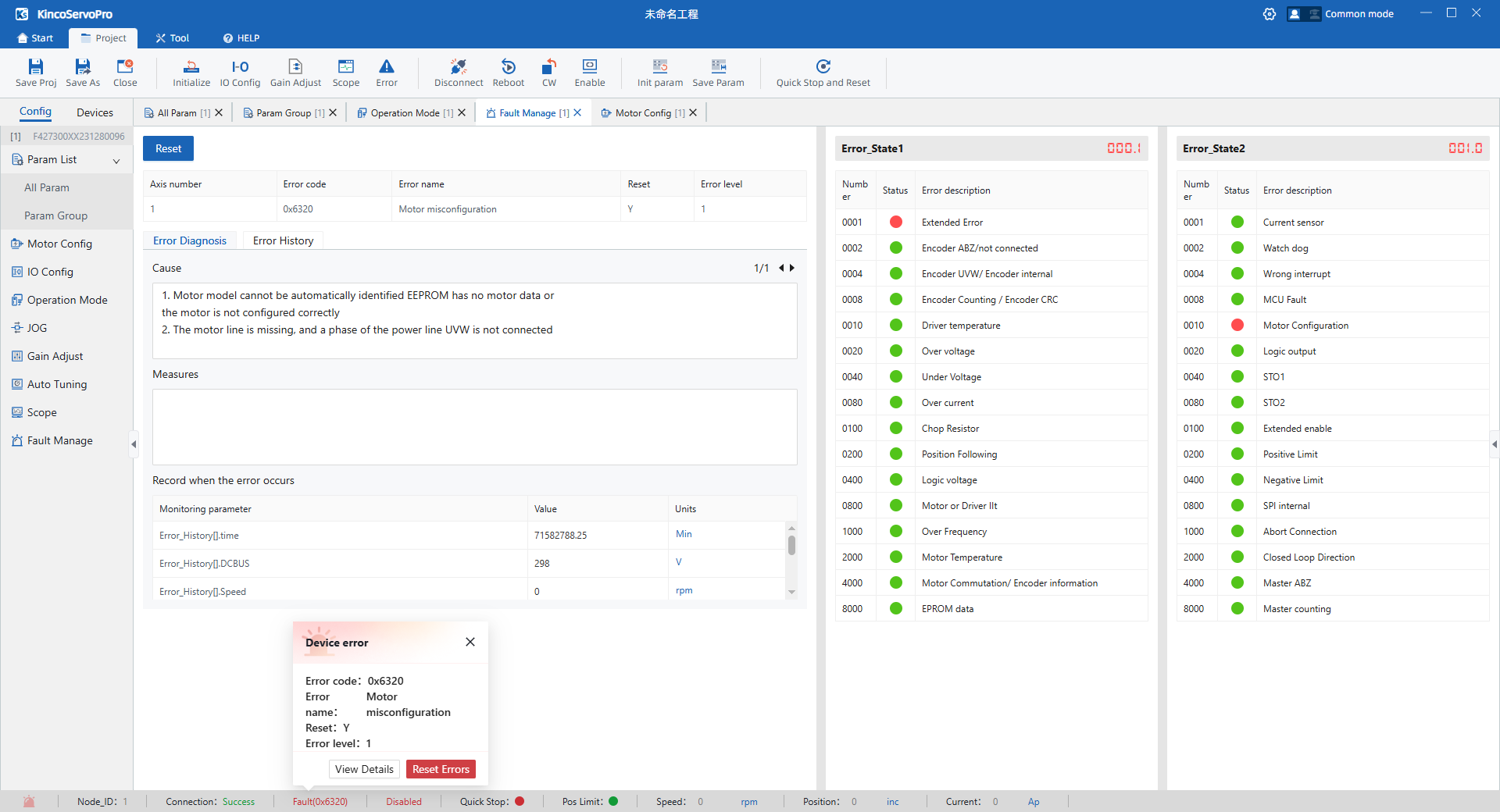Close the Device error popup
This screenshot has height=812, width=1500.
pyautogui.click(x=470, y=642)
